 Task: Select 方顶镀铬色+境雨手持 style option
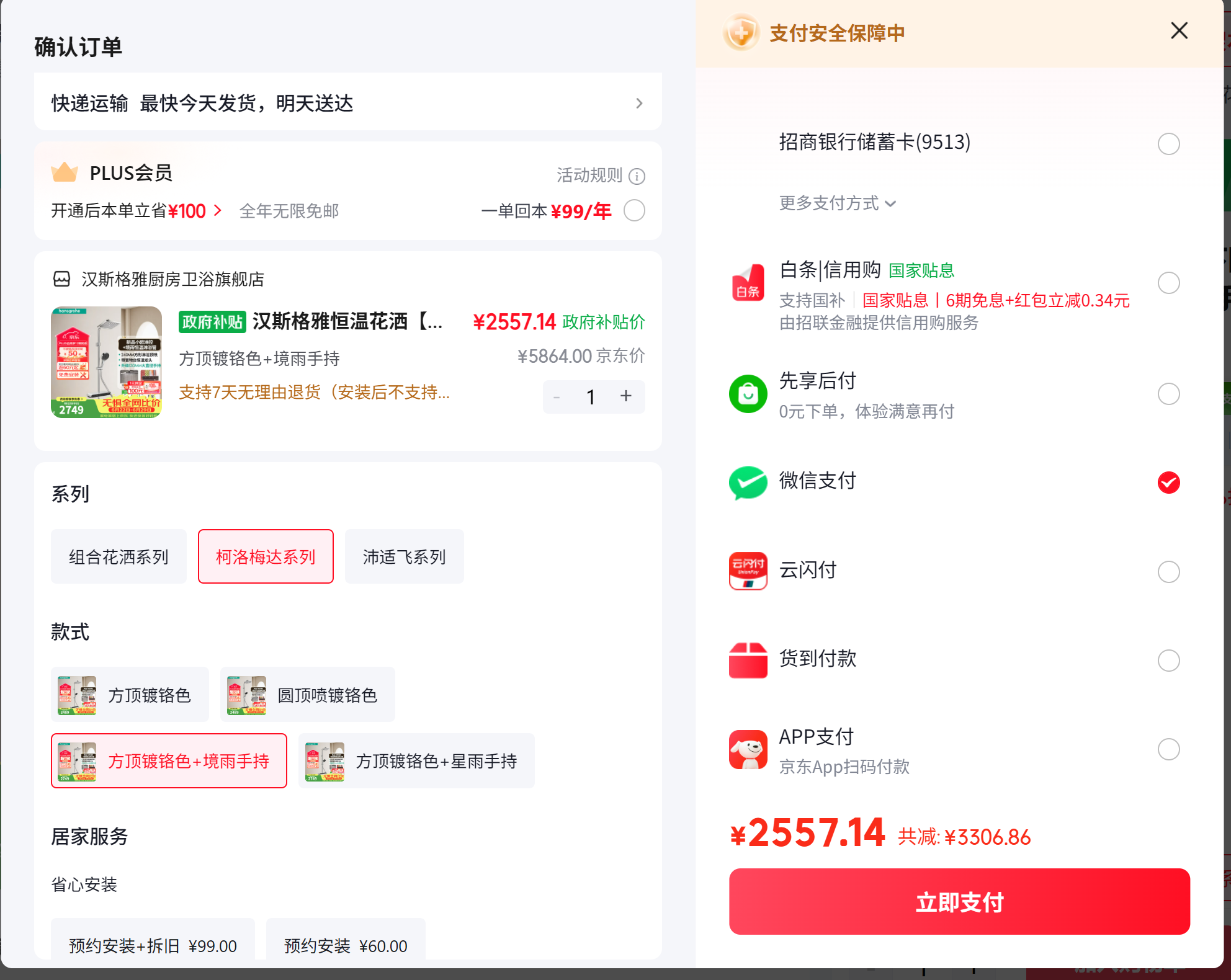pos(169,760)
